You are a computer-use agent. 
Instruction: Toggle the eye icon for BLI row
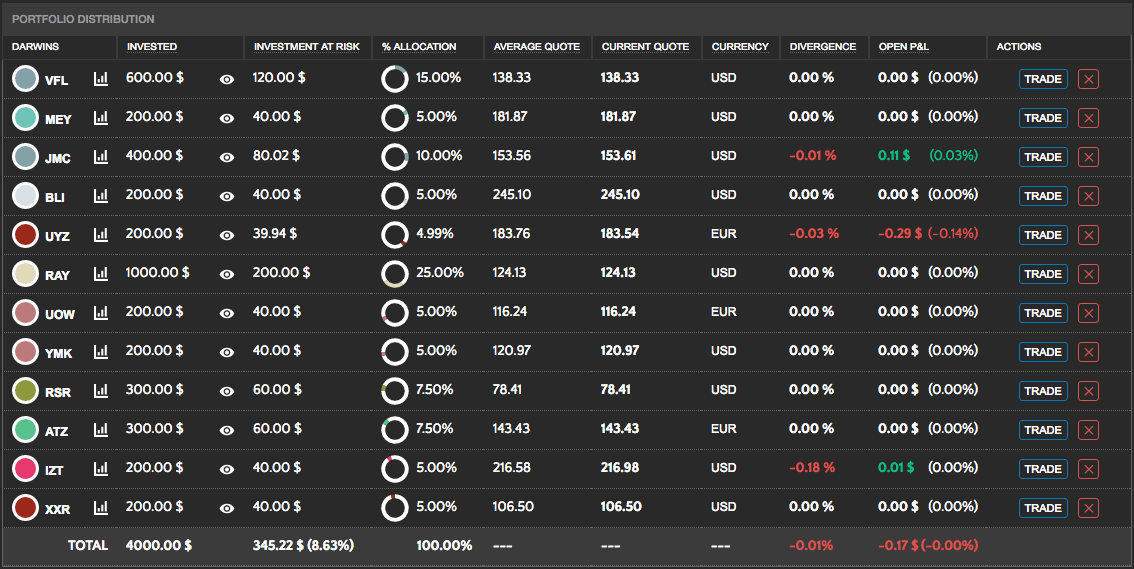227,196
